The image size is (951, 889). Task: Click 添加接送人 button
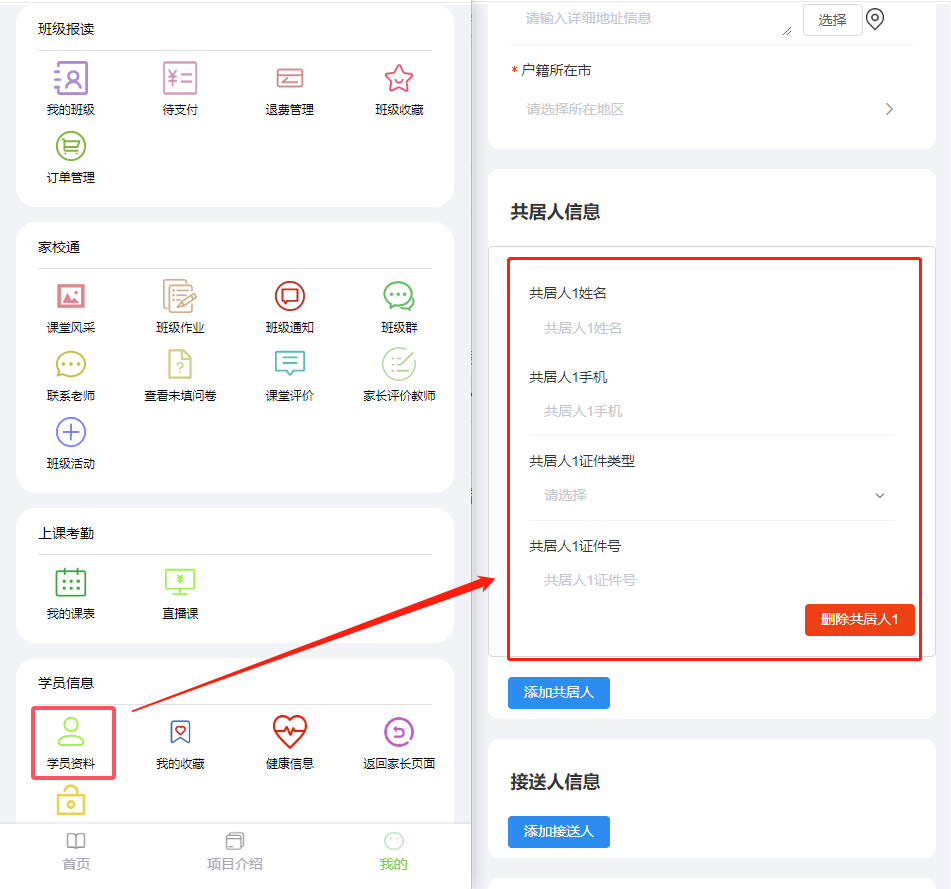tap(559, 831)
